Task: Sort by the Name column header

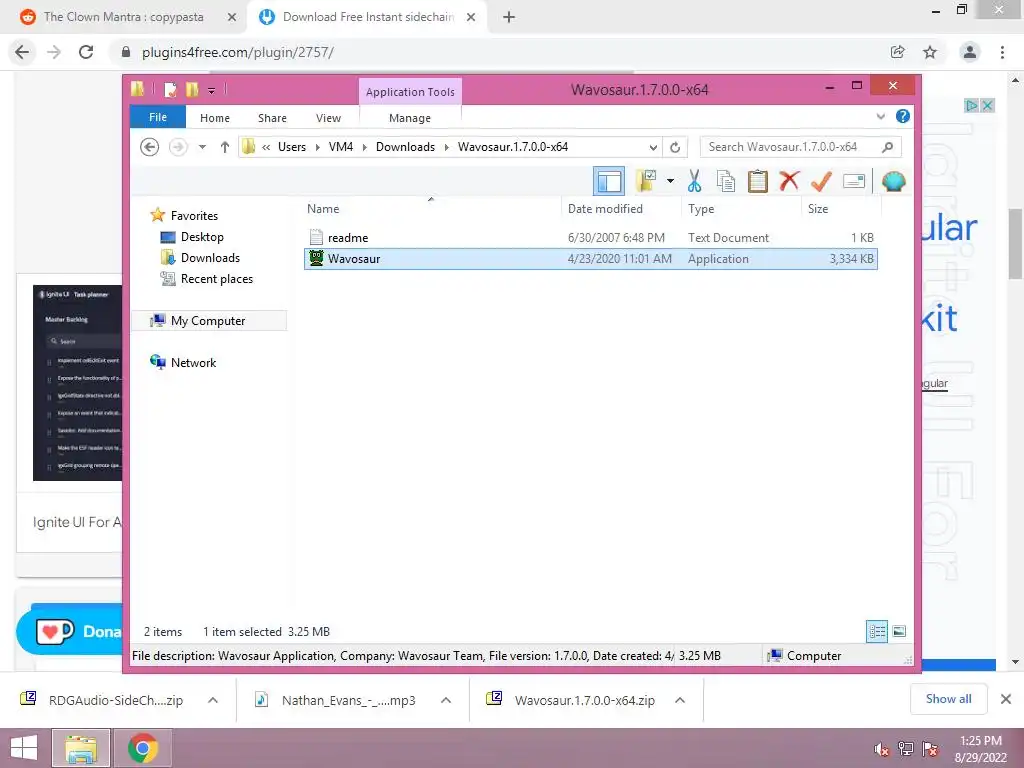Action: tap(431, 209)
